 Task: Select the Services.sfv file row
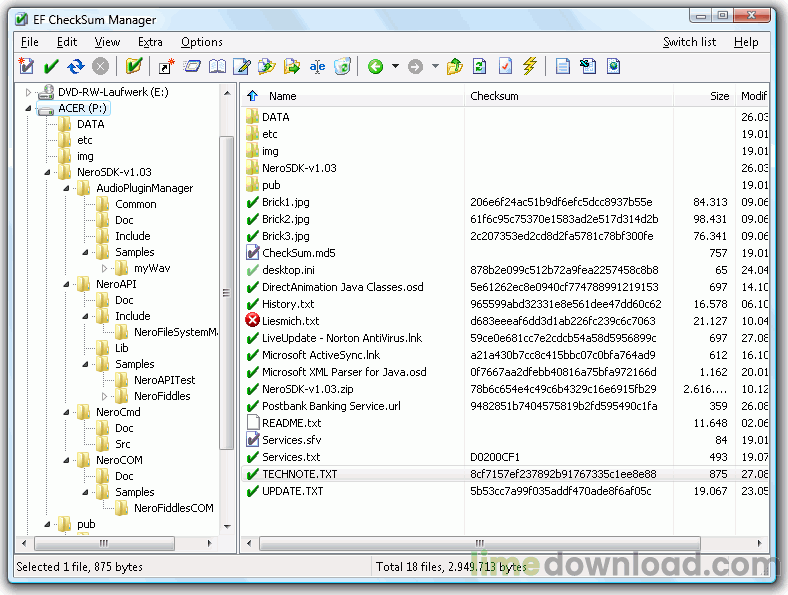point(505,440)
